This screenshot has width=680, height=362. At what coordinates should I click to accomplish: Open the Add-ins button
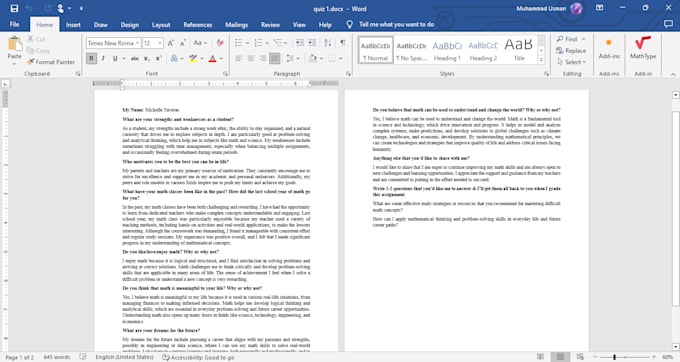[609, 48]
